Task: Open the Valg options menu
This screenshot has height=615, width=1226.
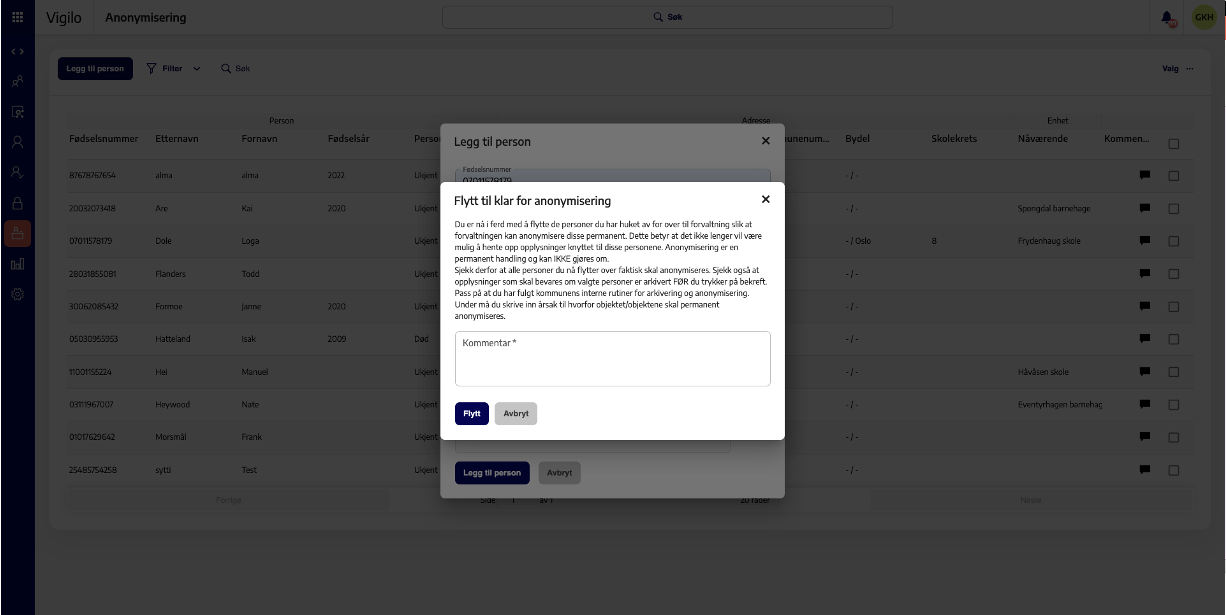Action: pyautogui.click(x=1178, y=69)
